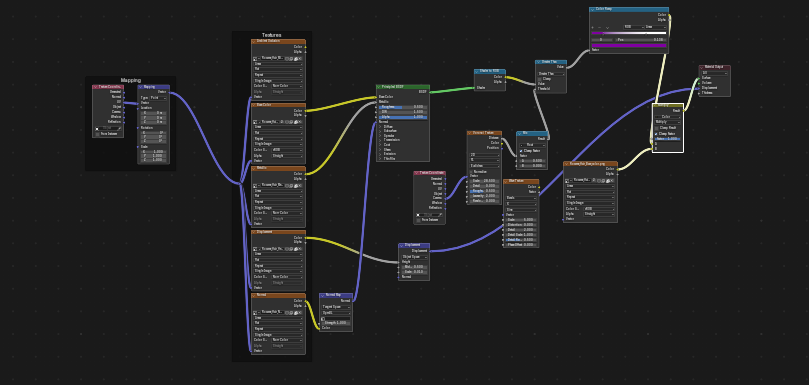The width and height of the screenshot is (809, 385).
Task: Click the Scale field in Voronoi Texture node
Action: 484,181
